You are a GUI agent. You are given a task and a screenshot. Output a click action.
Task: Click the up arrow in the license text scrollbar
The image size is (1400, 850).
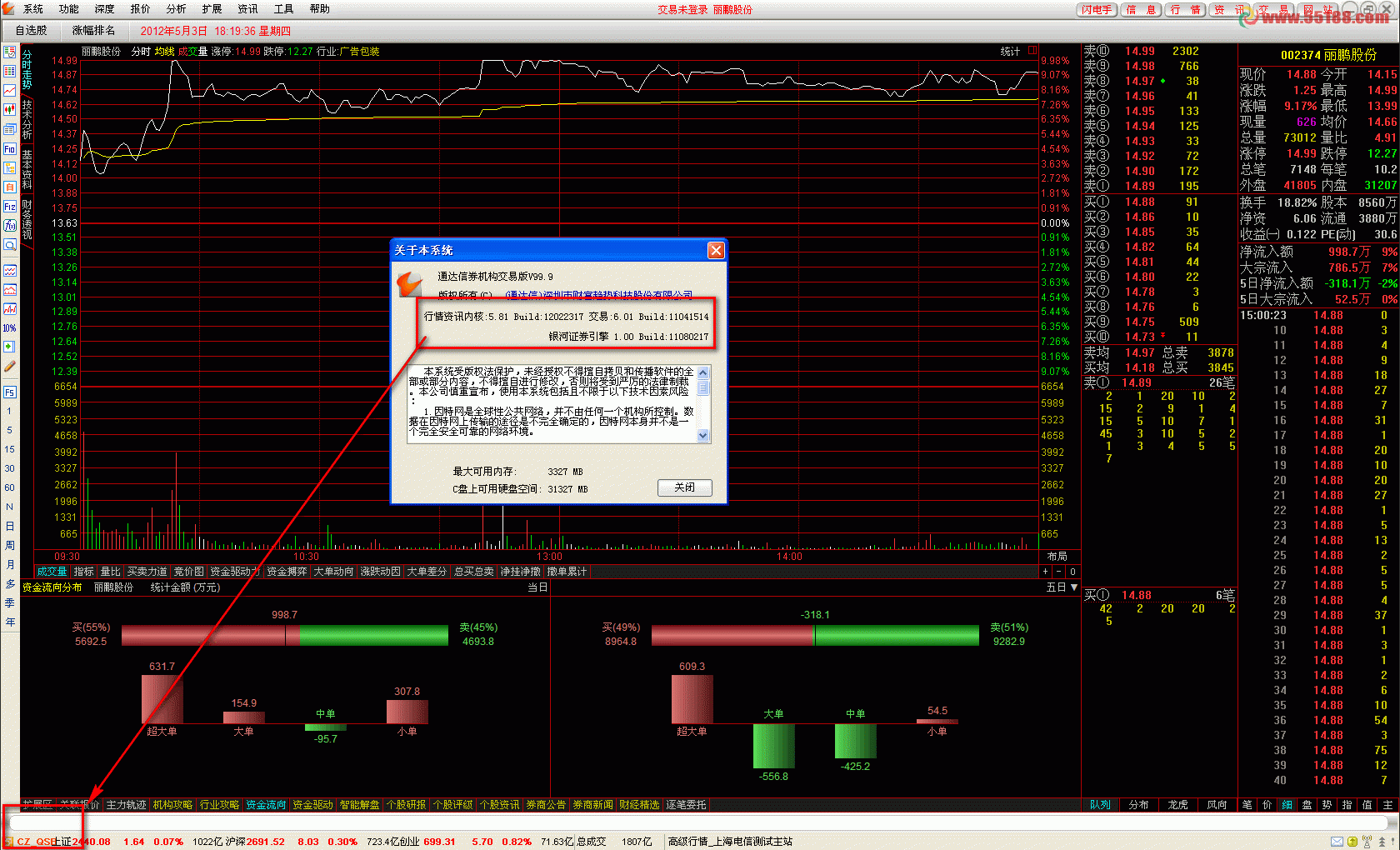coord(702,372)
